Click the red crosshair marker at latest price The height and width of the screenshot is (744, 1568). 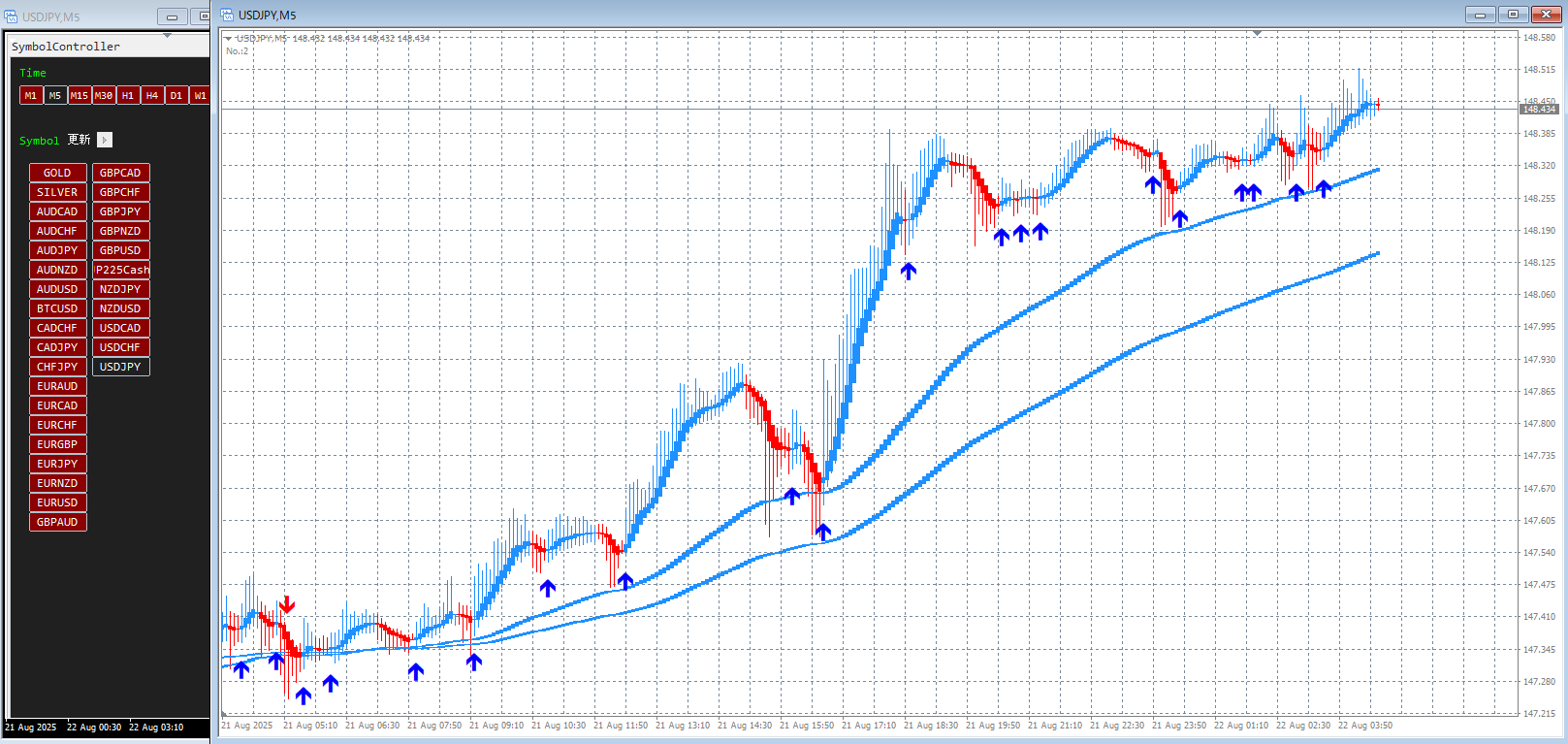click(1377, 103)
